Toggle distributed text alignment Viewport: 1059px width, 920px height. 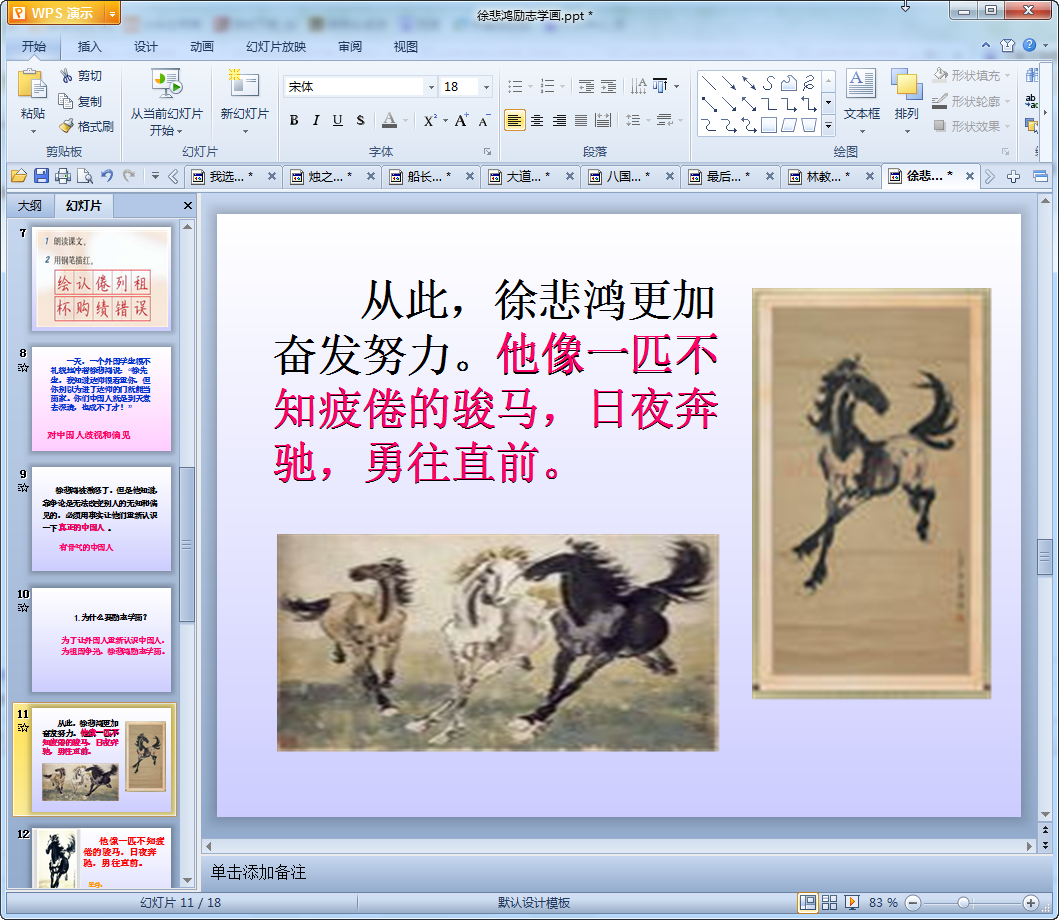603,120
